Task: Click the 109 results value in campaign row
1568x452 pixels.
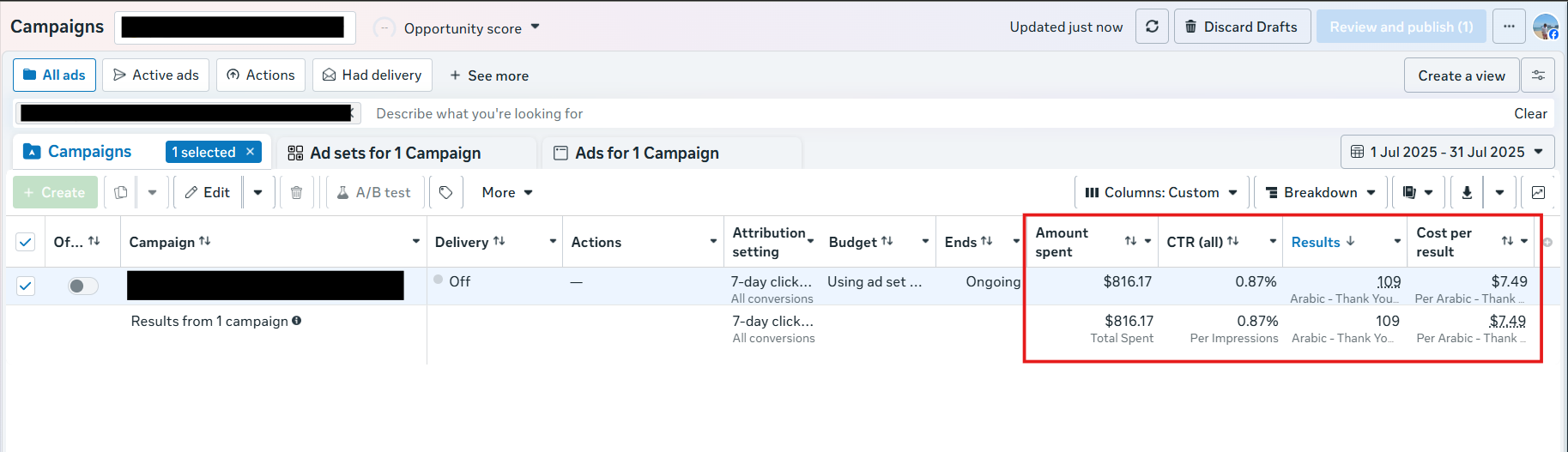Action: pyautogui.click(x=1389, y=281)
